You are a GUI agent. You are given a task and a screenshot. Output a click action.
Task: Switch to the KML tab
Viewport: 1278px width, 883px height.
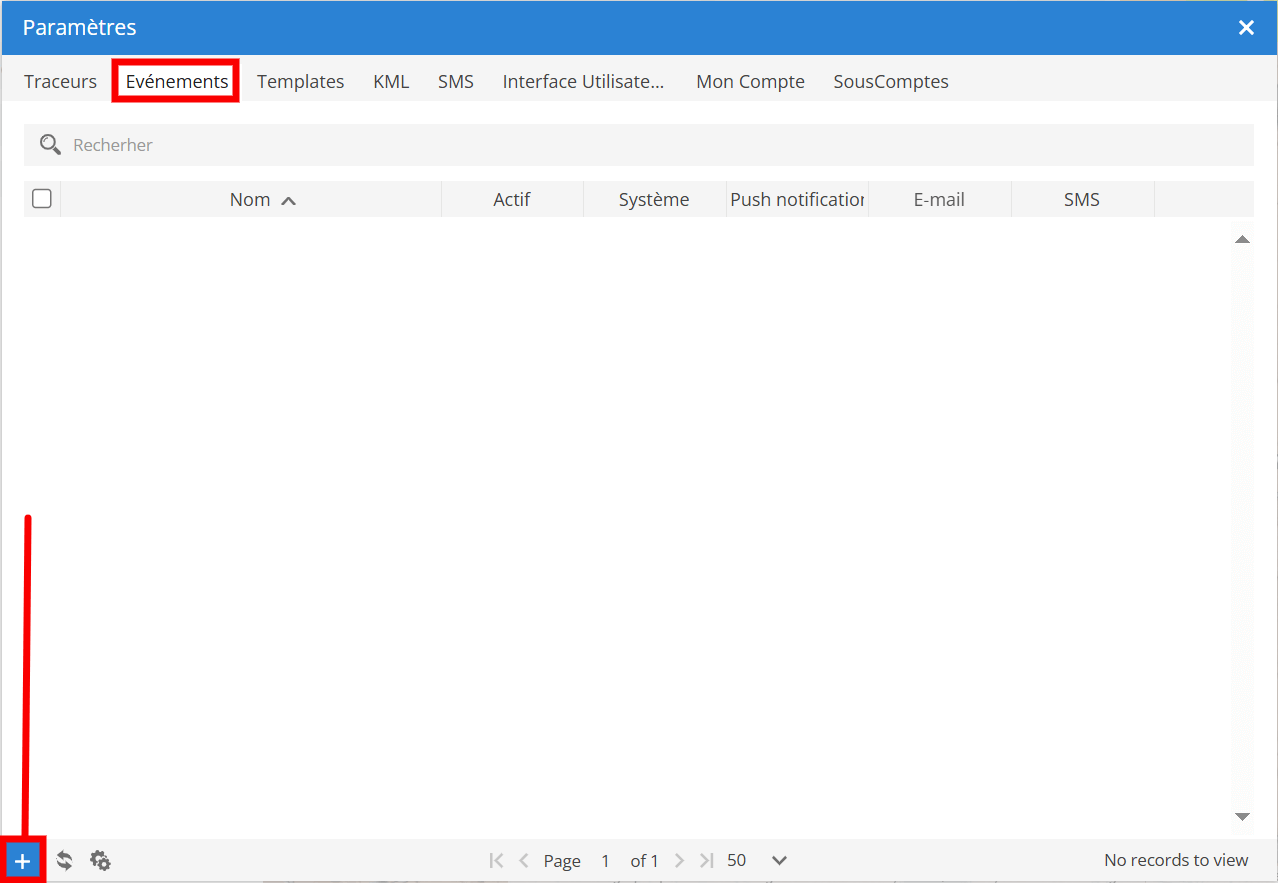(391, 82)
